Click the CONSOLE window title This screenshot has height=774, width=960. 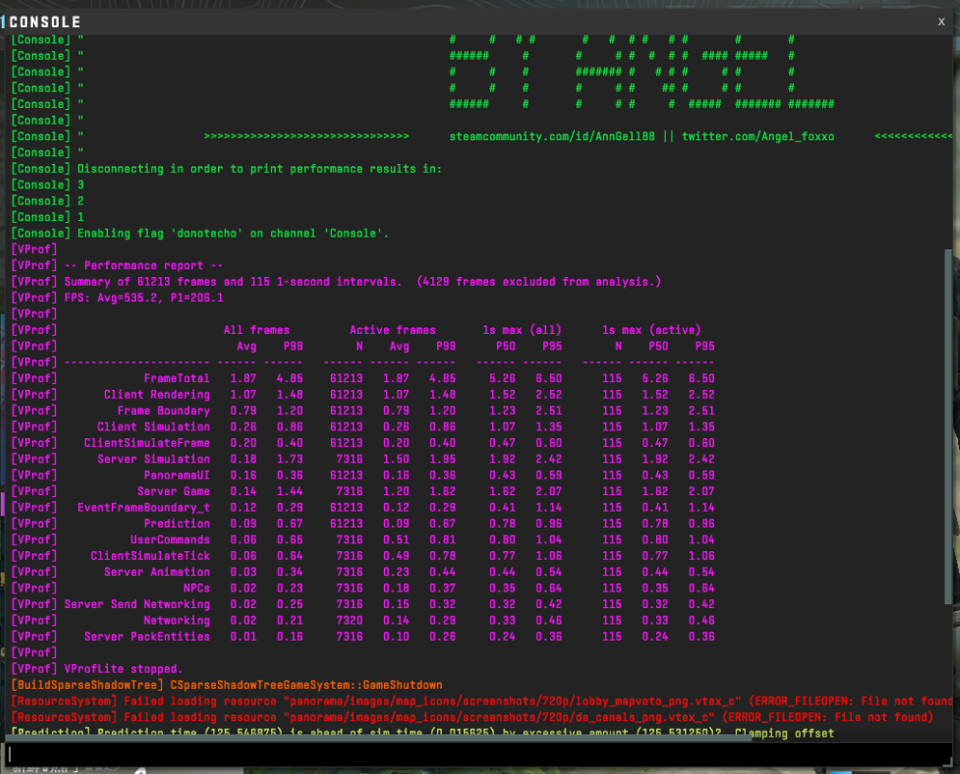45,23
